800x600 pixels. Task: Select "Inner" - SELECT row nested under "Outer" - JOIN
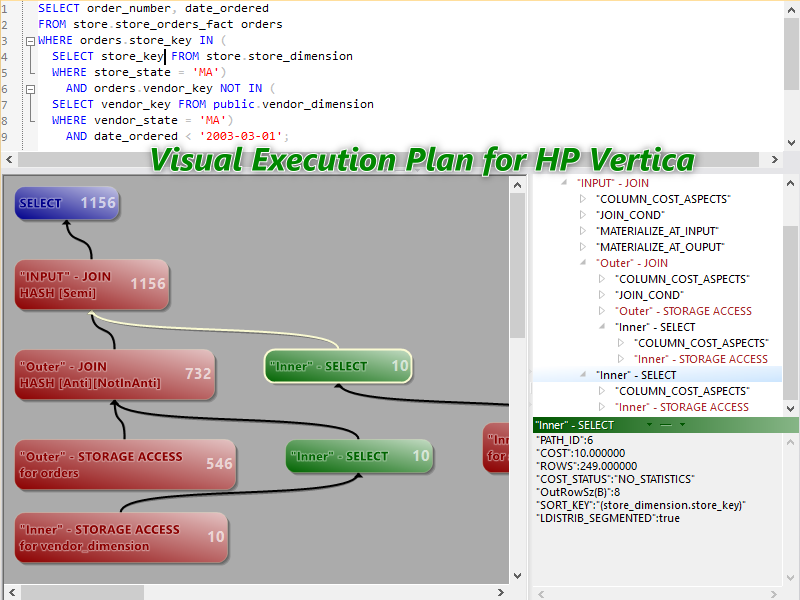pos(655,327)
